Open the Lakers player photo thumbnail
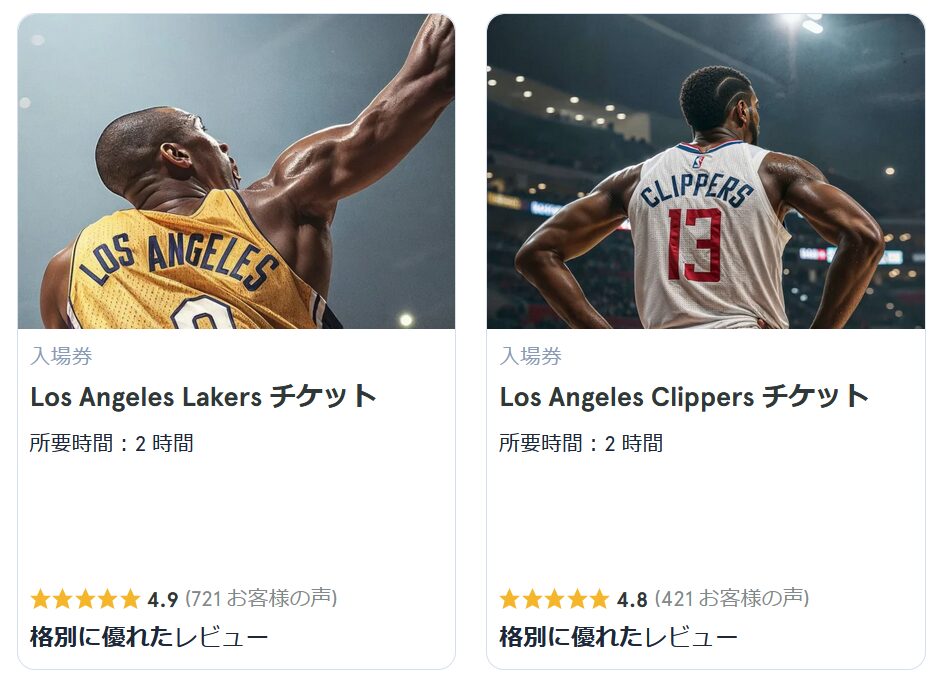This screenshot has width=932, height=680. pos(237,171)
